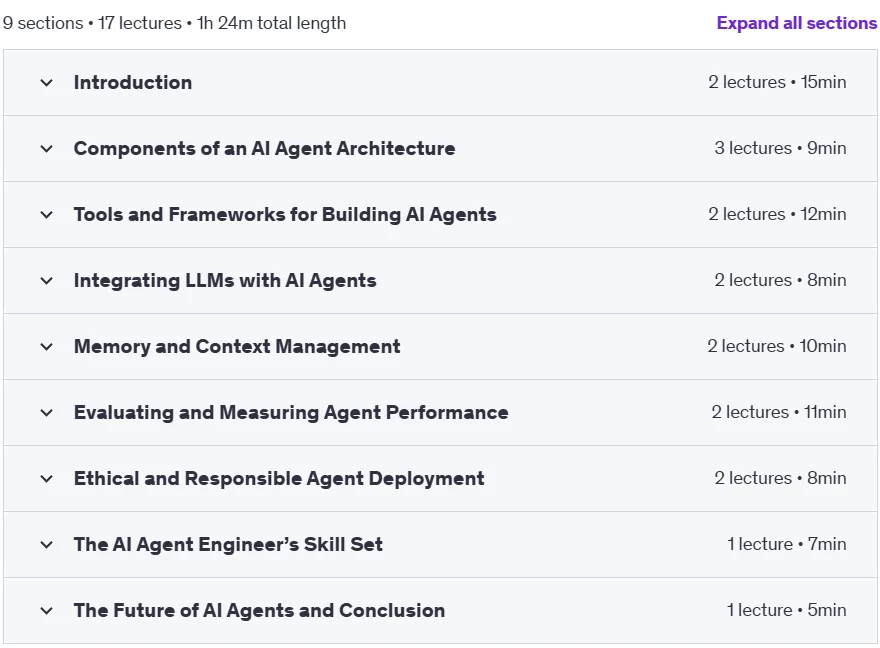Click chevron beside The AI Agent Engineer's Skill Set
Viewport: 880px width, 648px height.
tap(47, 545)
